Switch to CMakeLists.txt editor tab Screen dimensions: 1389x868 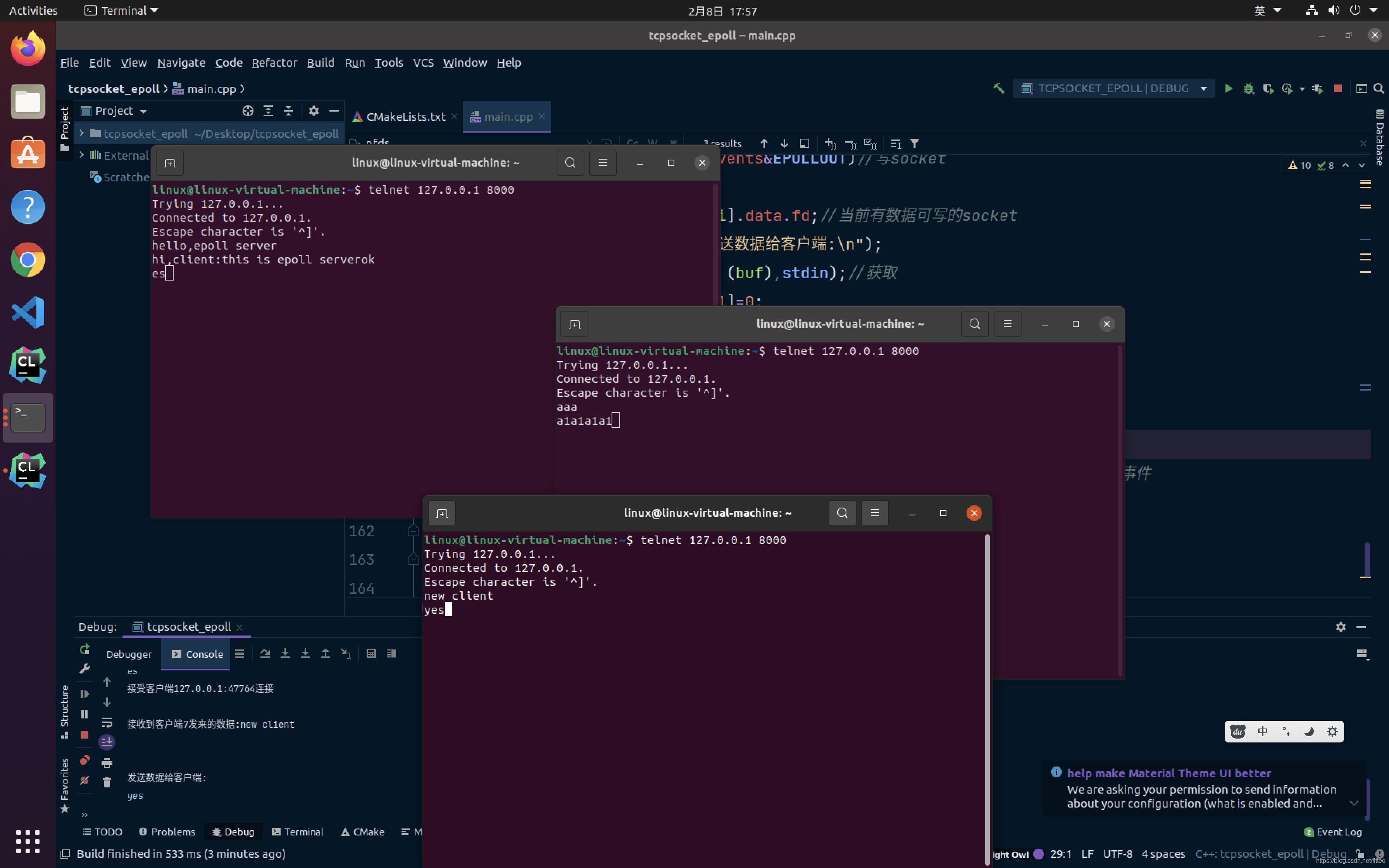tap(405, 117)
